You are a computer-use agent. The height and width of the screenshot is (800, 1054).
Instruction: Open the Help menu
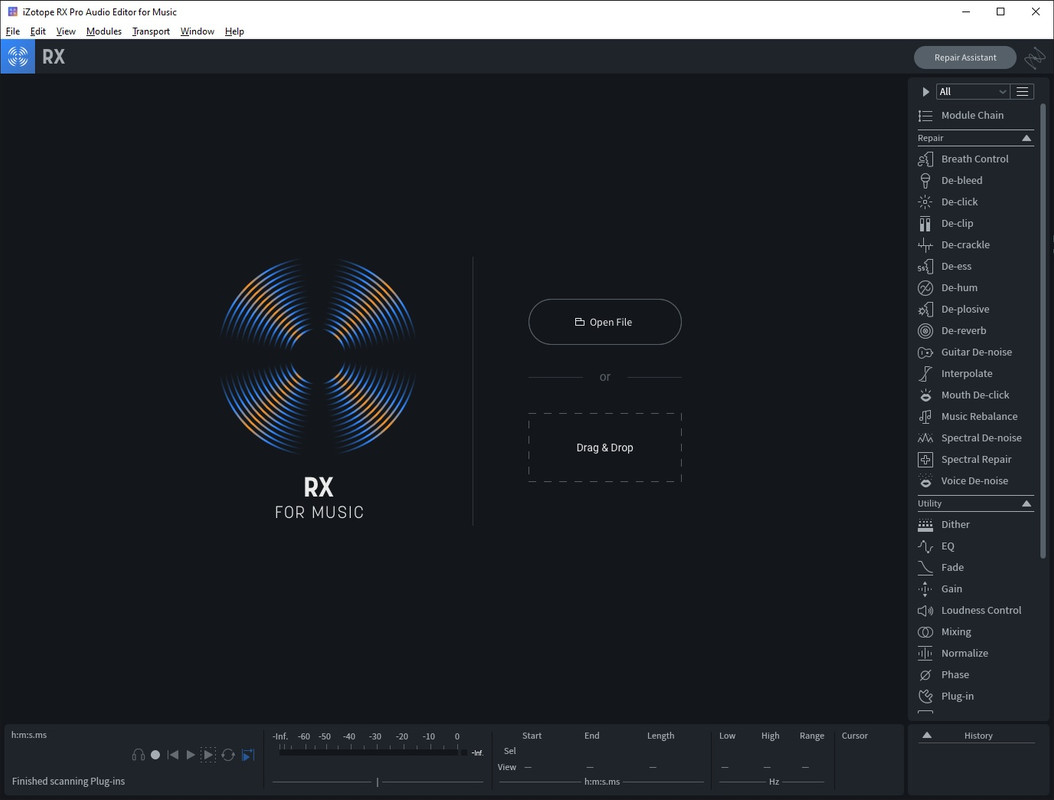pos(235,31)
